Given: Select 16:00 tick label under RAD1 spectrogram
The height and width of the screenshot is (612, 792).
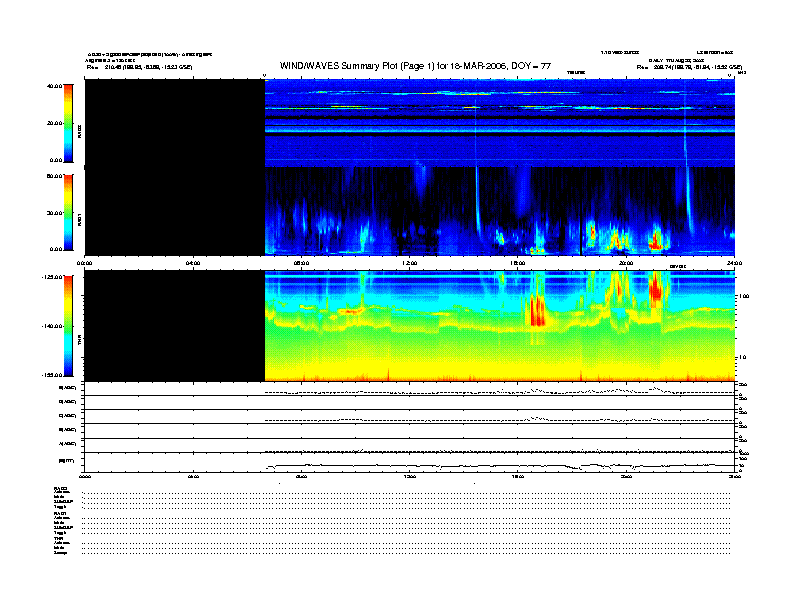Looking at the screenshot, I should [x=518, y=263].
